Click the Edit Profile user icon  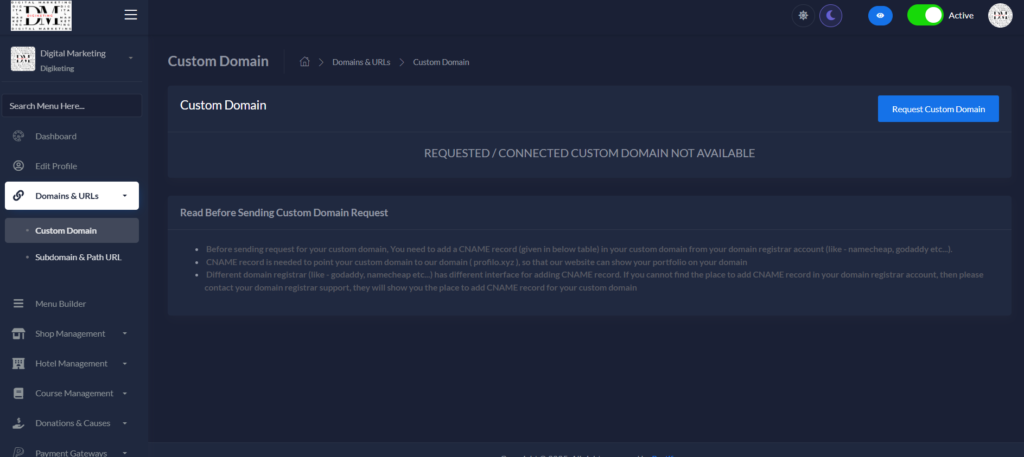click(18, 166)
